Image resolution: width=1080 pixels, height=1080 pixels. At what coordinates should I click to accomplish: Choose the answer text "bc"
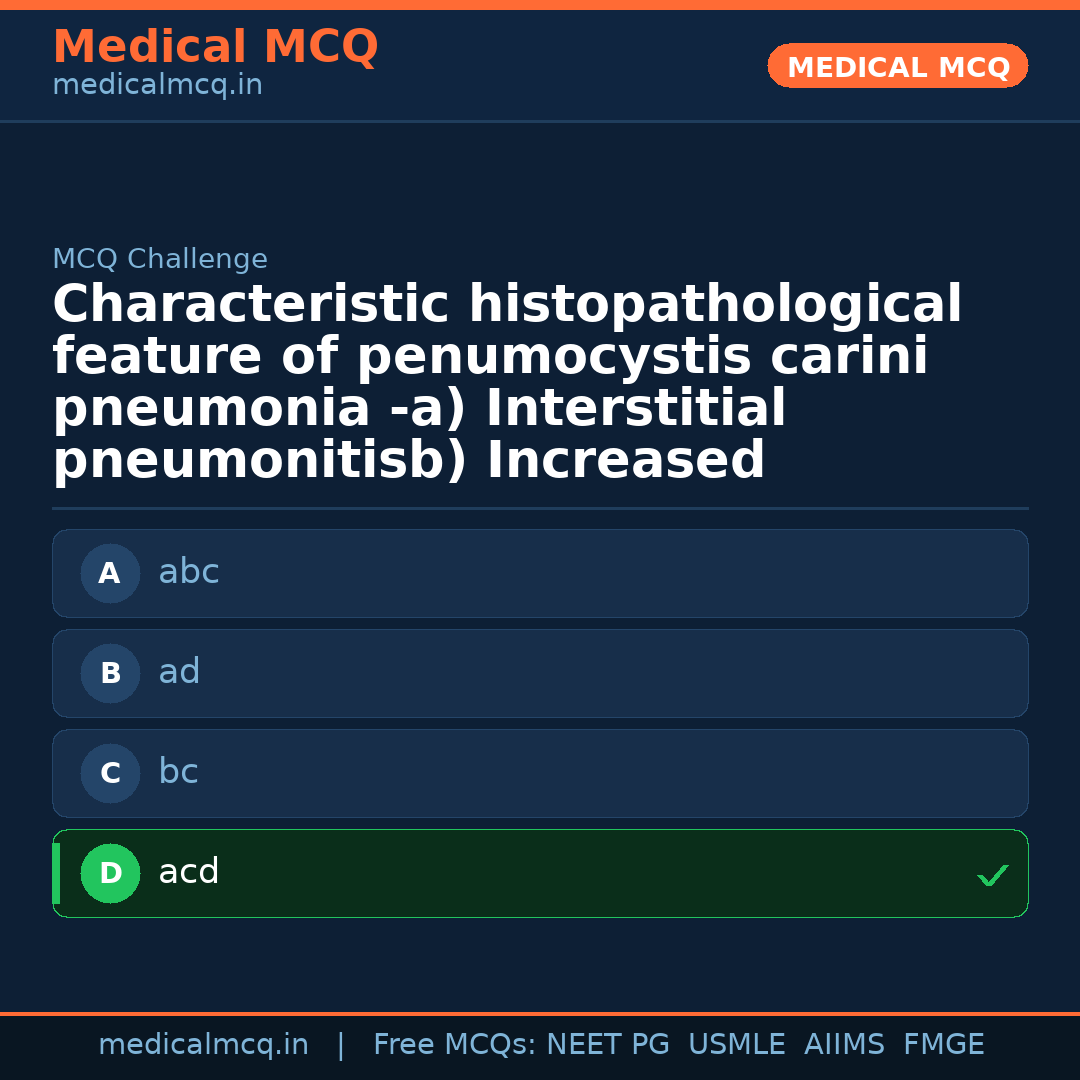point(178,772)
